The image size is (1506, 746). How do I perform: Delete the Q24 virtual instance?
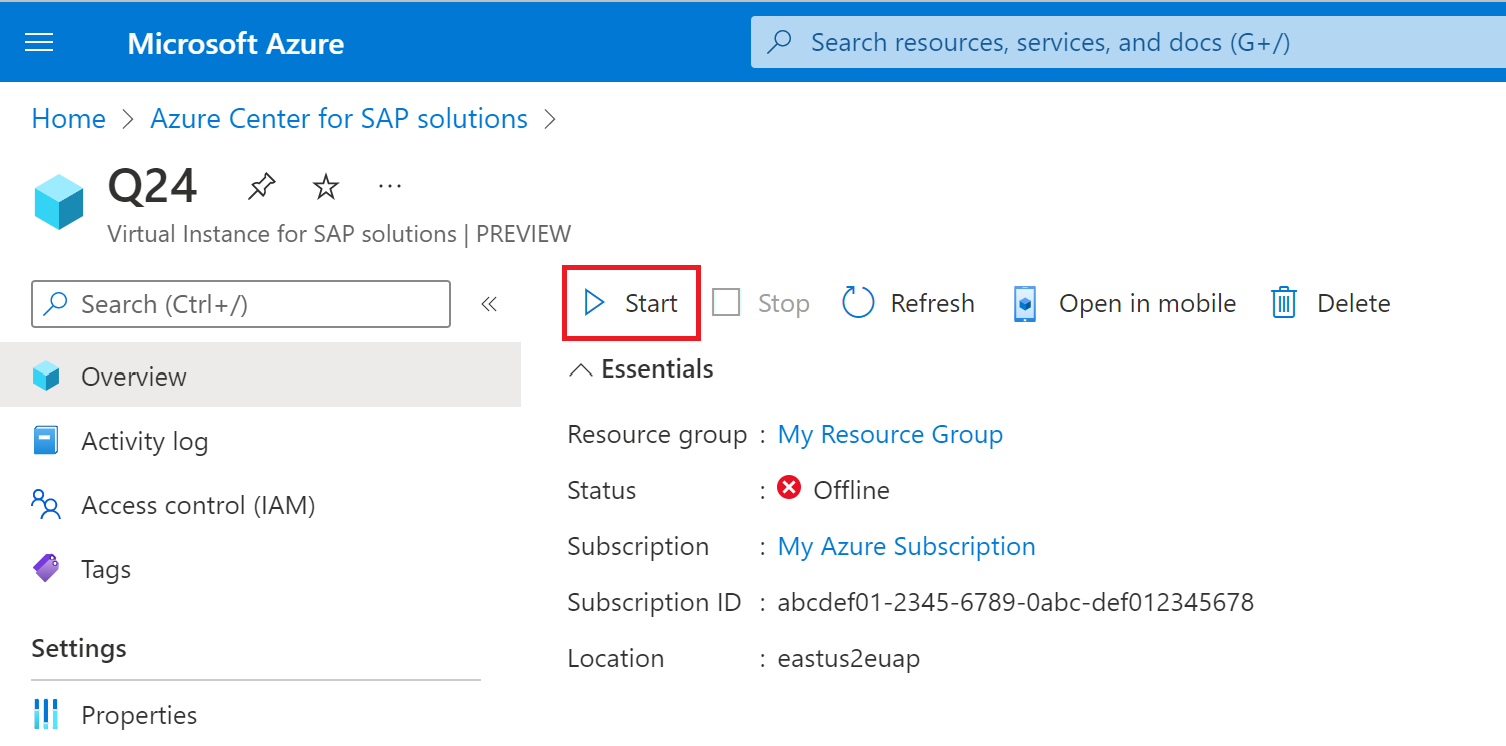point(1330,303)
